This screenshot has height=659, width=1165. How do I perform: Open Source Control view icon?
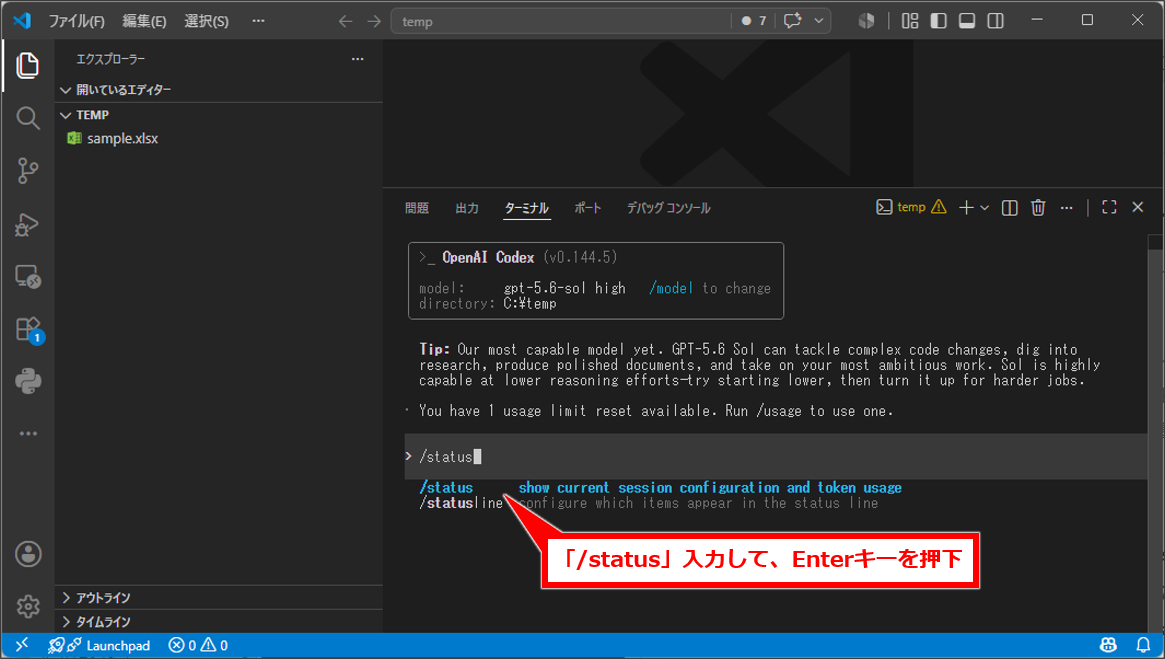(27, 171)
